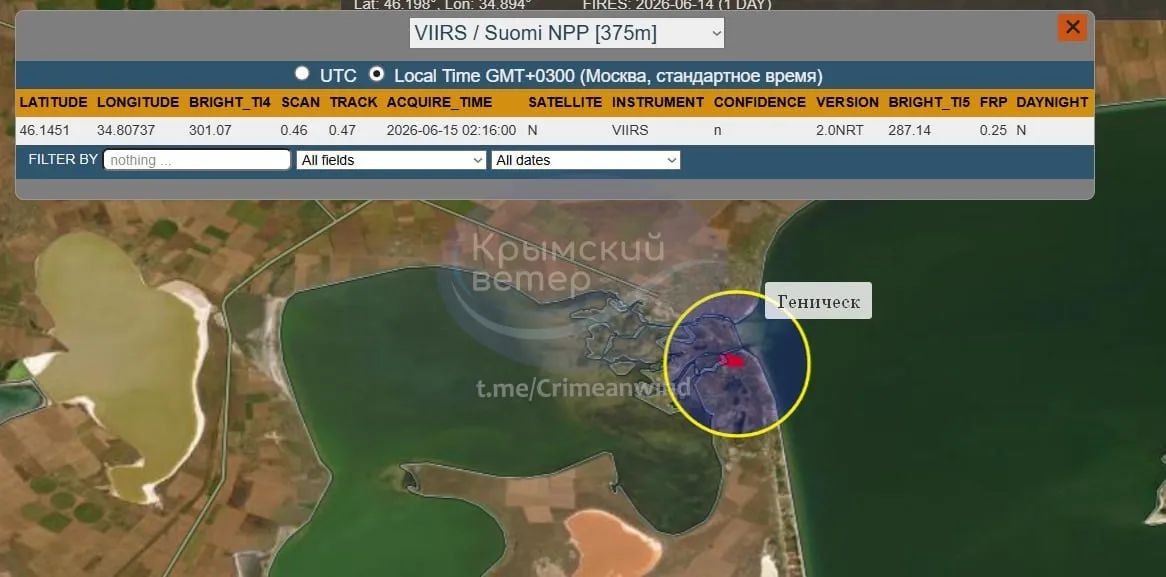The height and width of the screenshot is (577, 1166).
Task: Close the fire data panel
Action: (1072, 28)
